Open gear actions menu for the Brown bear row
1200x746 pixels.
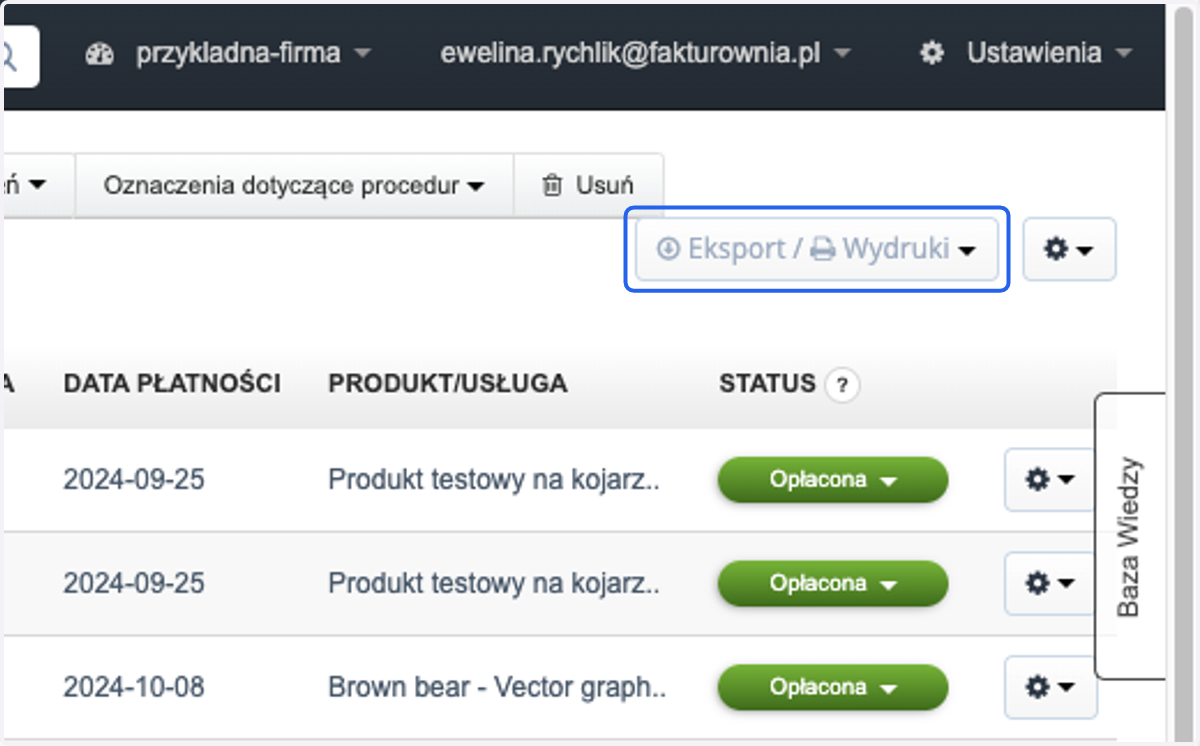tap(1050, 687)
